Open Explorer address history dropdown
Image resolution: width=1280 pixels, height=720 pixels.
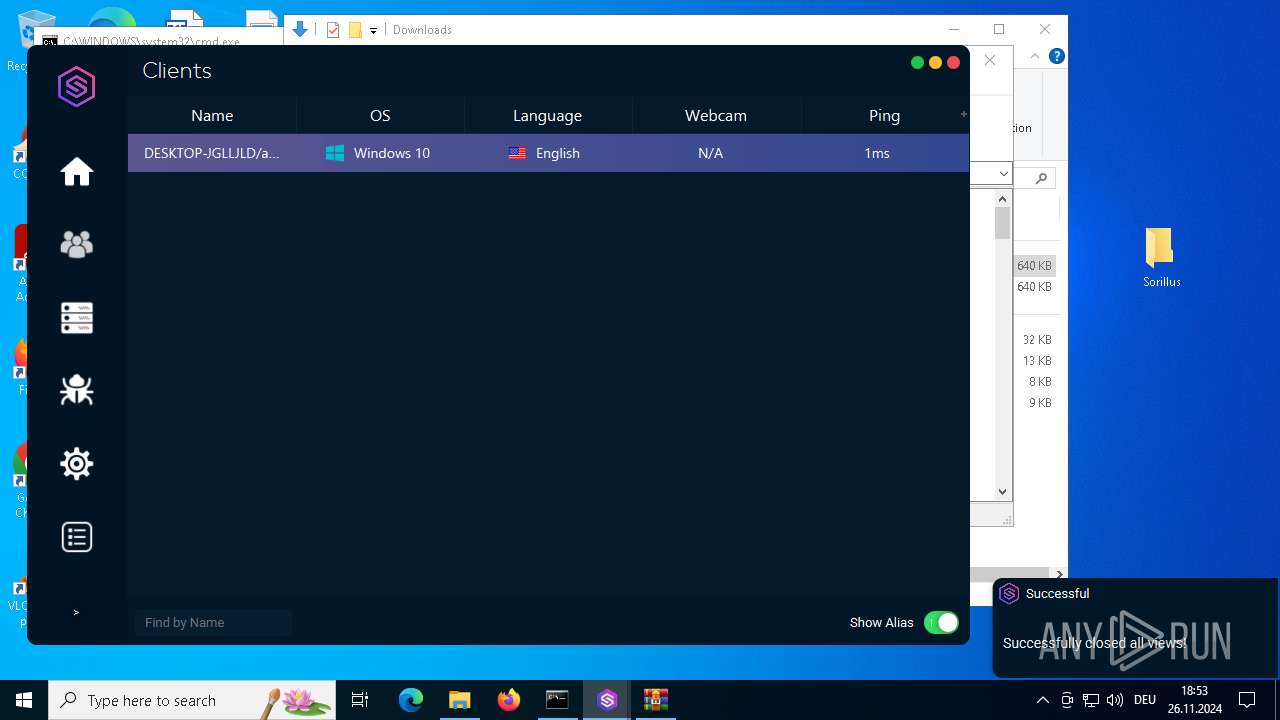coord(1003,175)
